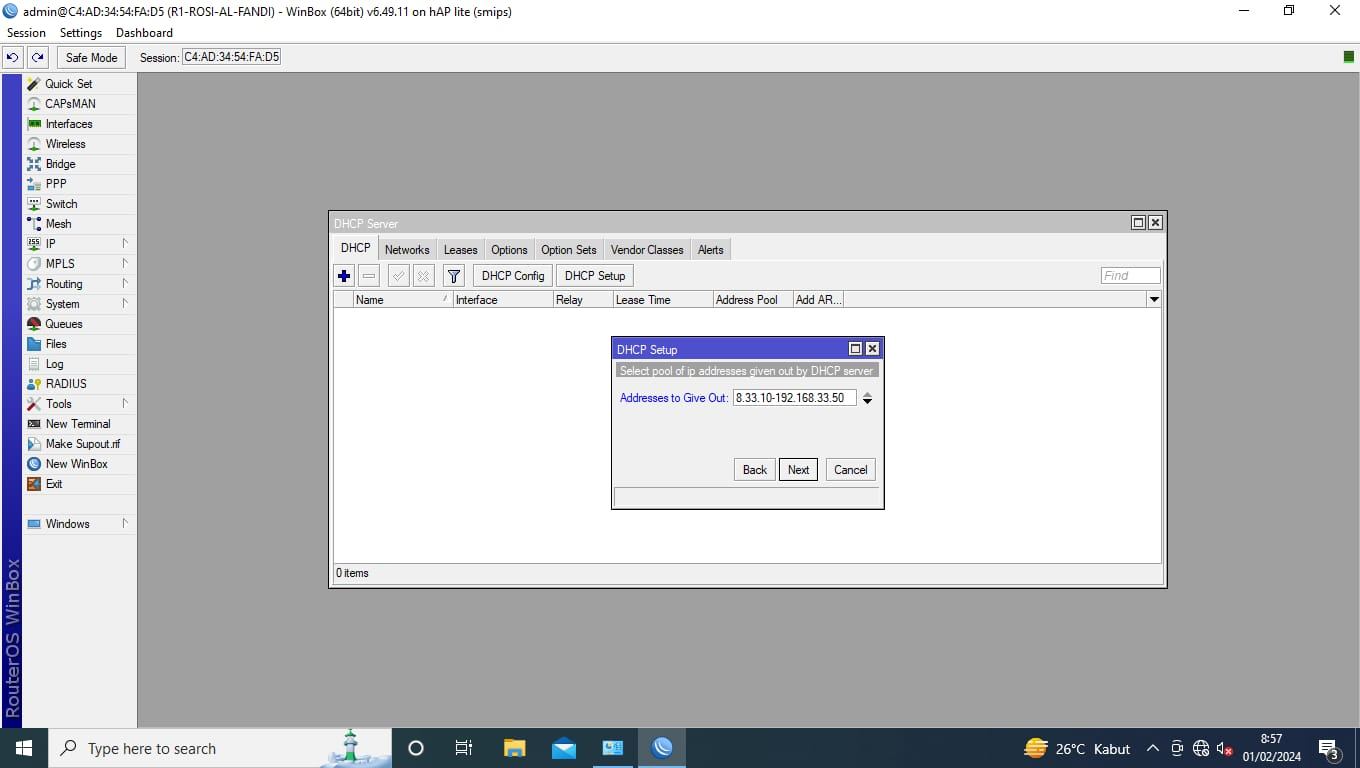Launch New Terminal
Screen dimensions: 1360x768
pyautogui.click(x=79, y=424)
